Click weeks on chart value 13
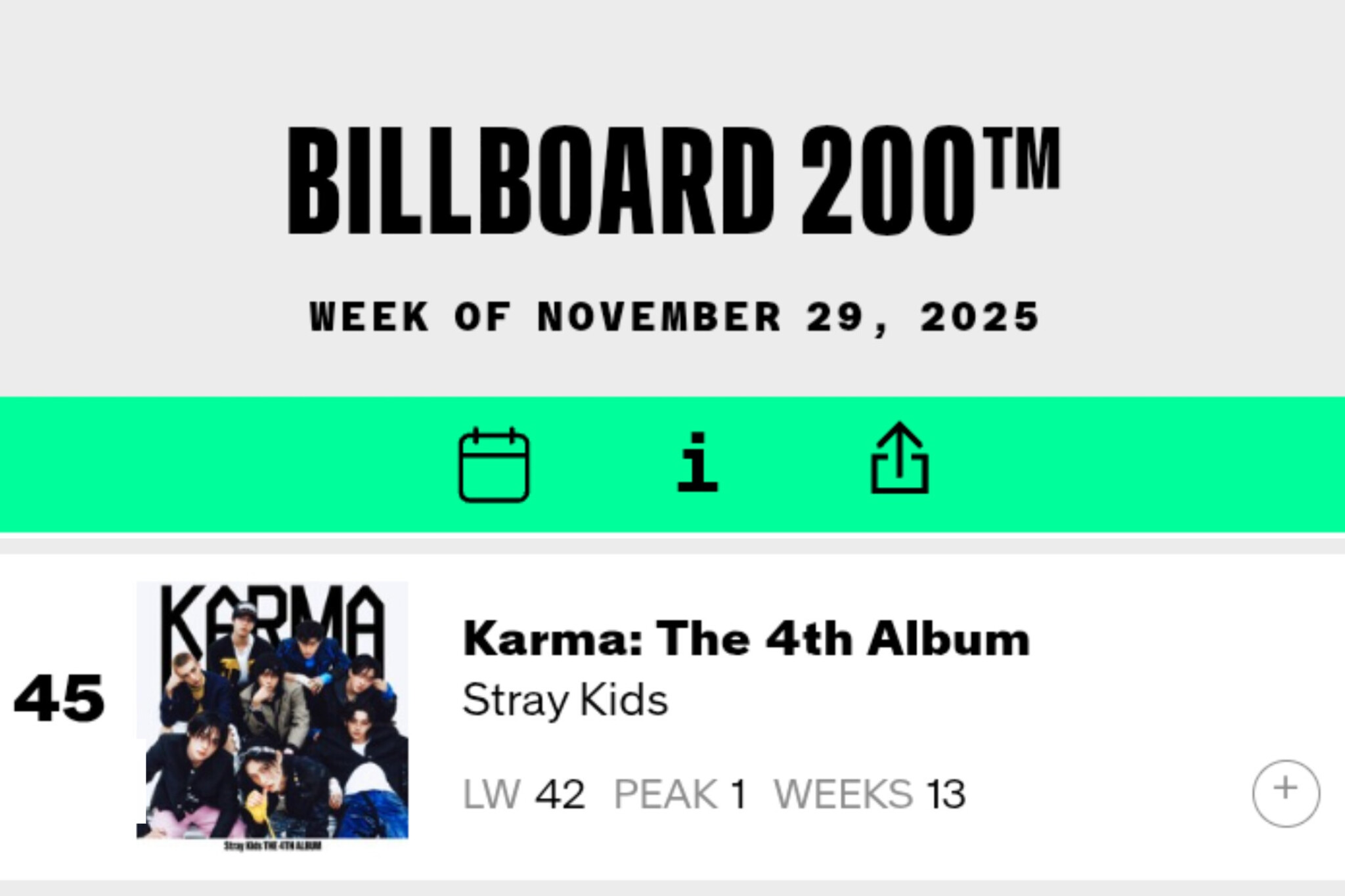This screenshot has width=1345, height=896. 946,794
